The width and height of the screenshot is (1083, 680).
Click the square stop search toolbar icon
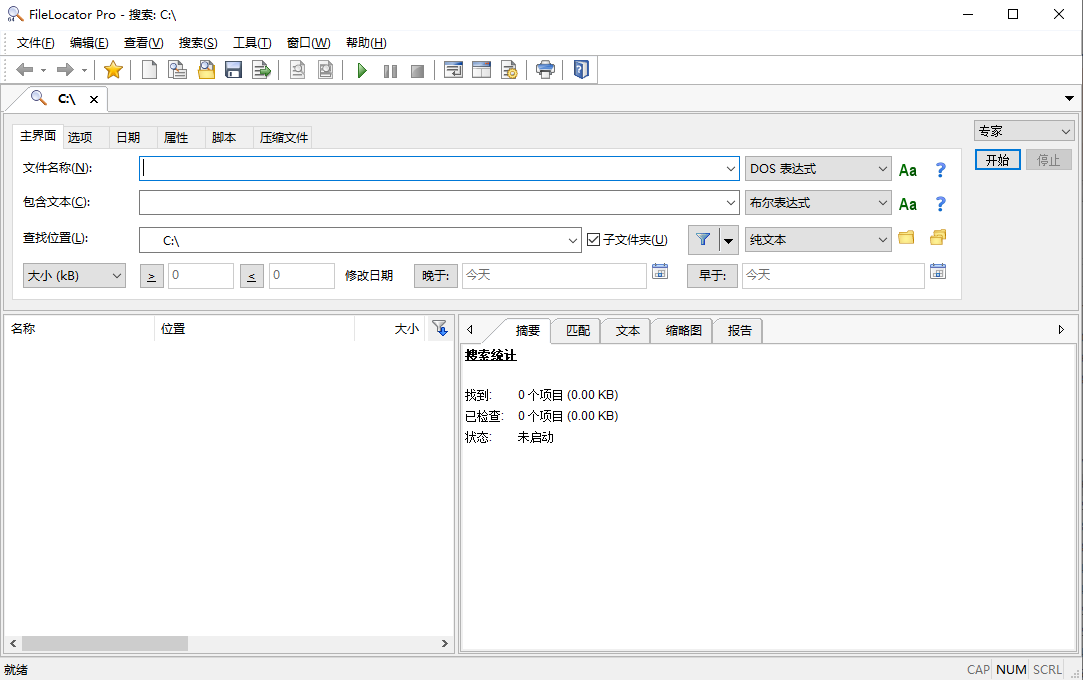pyautogui.click(x=417, y=70)
